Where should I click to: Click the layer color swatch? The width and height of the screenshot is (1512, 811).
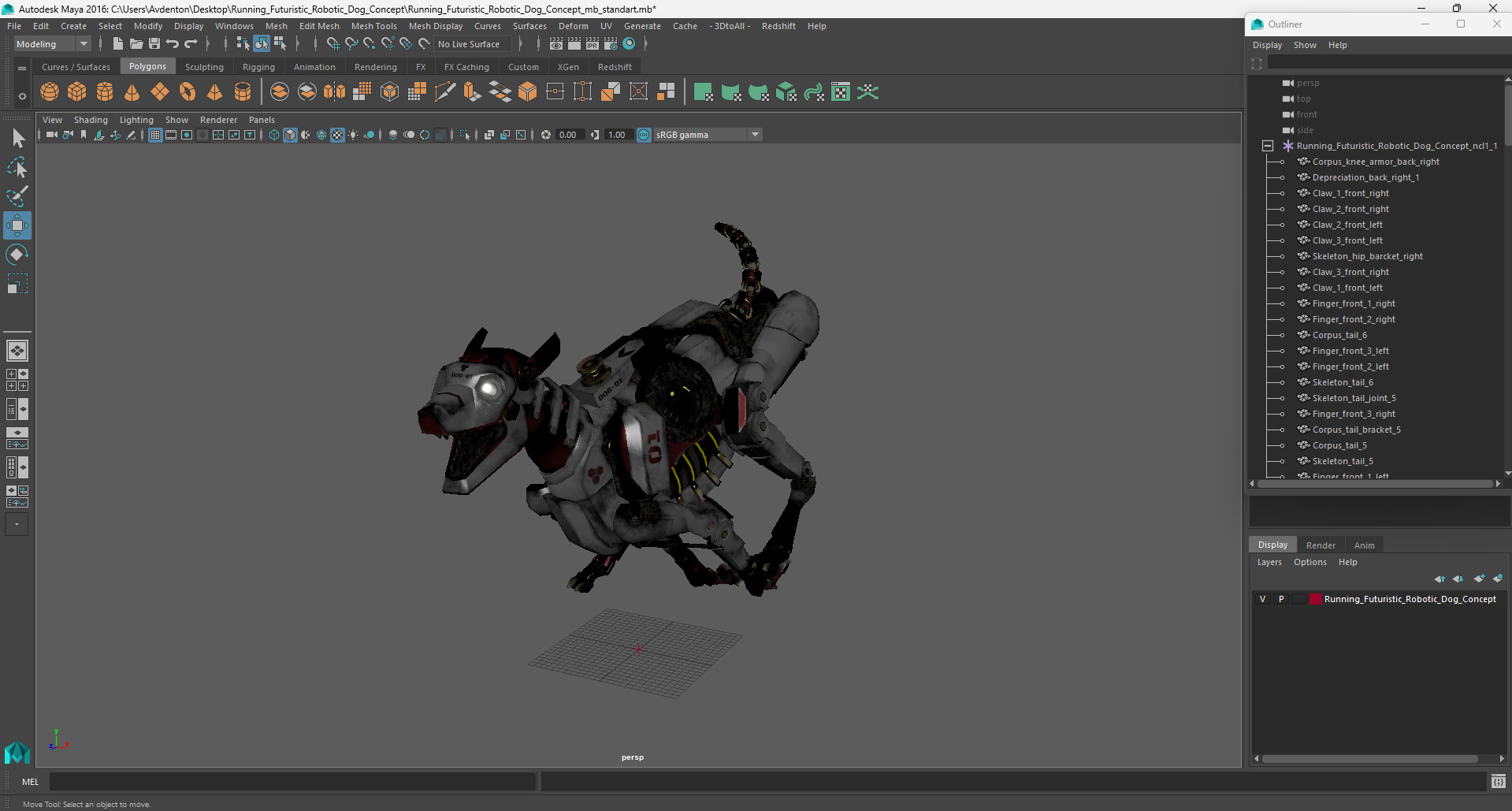pyautogui.click(x=1315, y=599)
